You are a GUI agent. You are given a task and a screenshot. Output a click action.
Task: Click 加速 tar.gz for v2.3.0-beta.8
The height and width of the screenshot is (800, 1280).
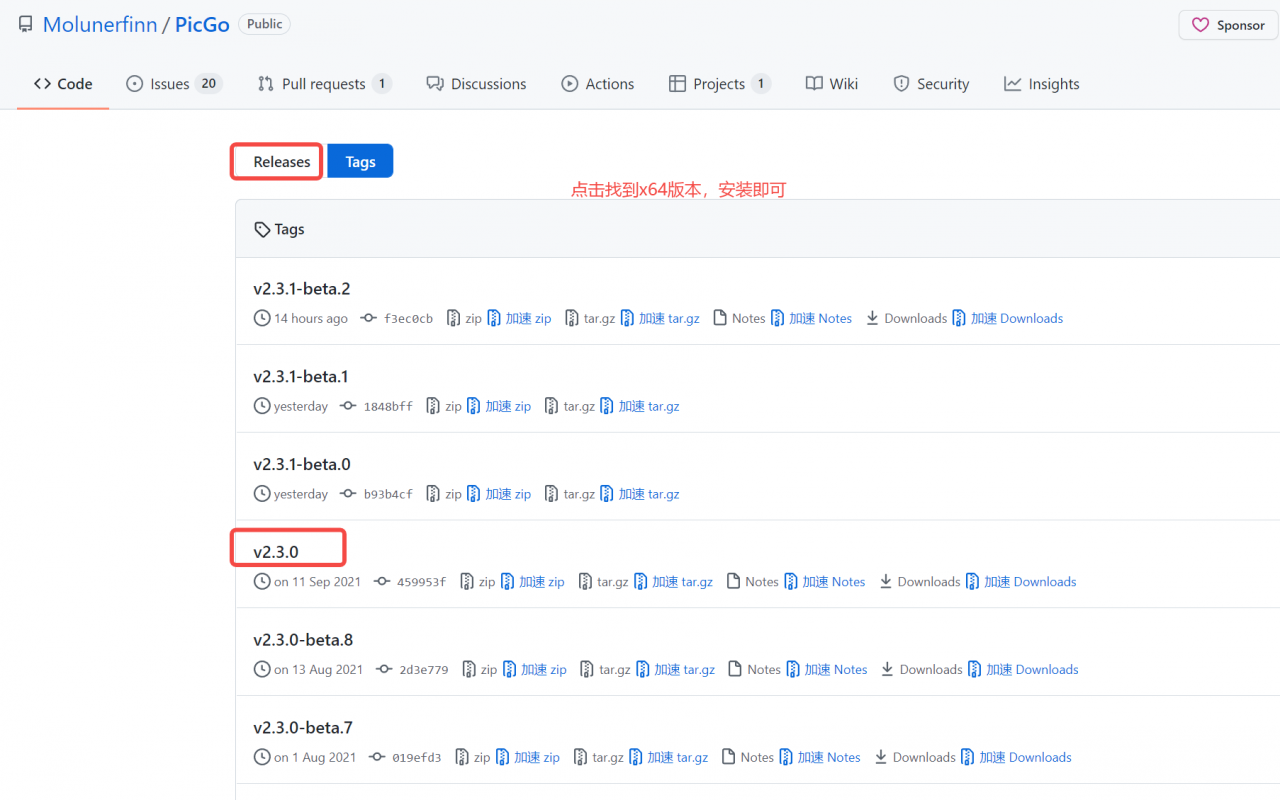click(675, 670)
